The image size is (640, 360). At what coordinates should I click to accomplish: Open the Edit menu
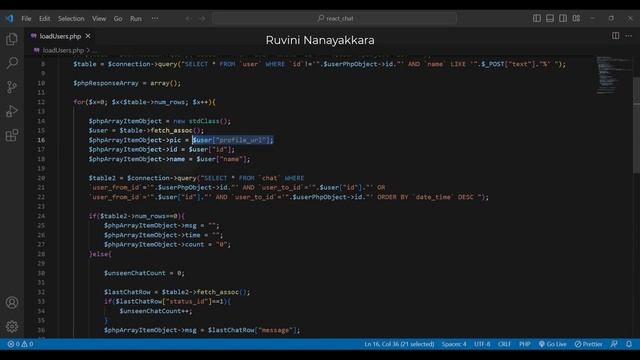click(x=44, y=19)
